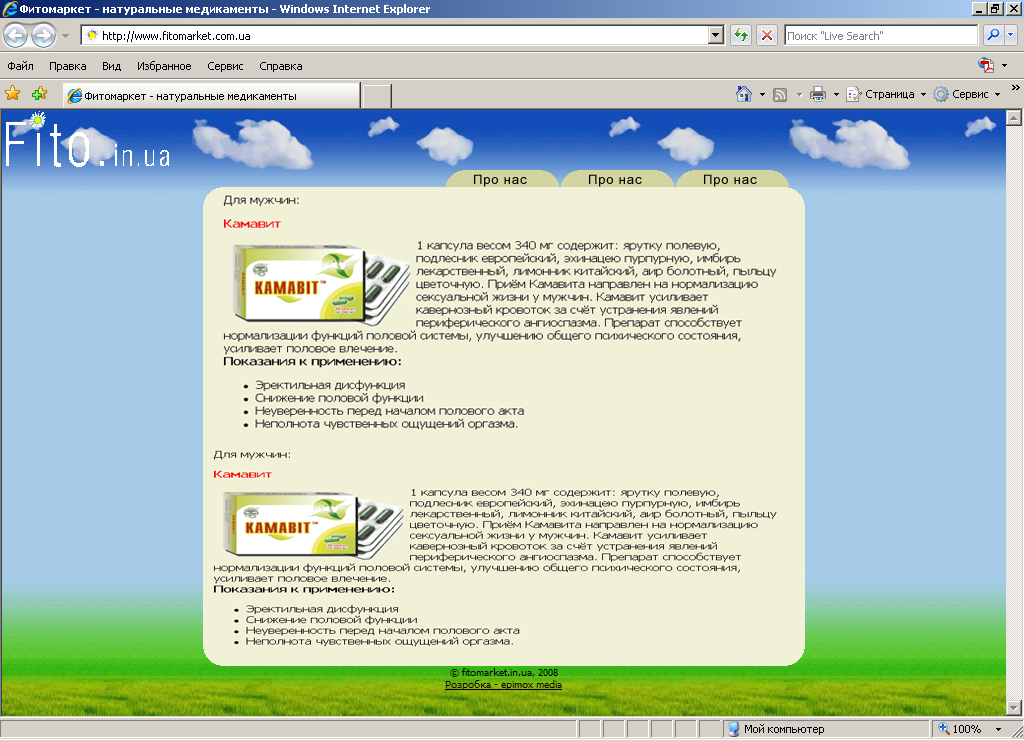The height and width of the screenshot is (740, 1024).
Task: Click the first Показания к применению: heading
Action: pos(312,362)
